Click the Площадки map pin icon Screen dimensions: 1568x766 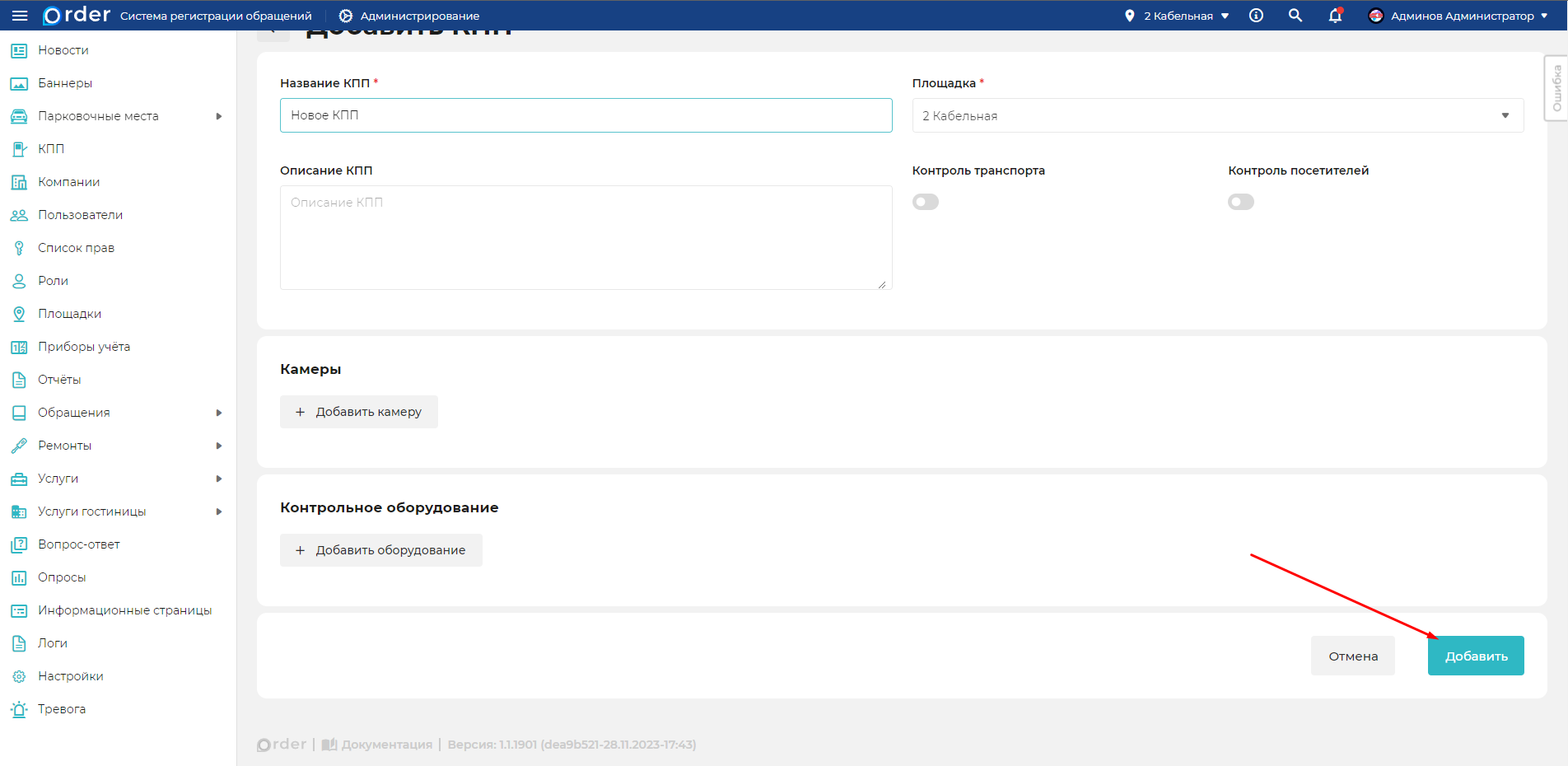pos(19,314)
